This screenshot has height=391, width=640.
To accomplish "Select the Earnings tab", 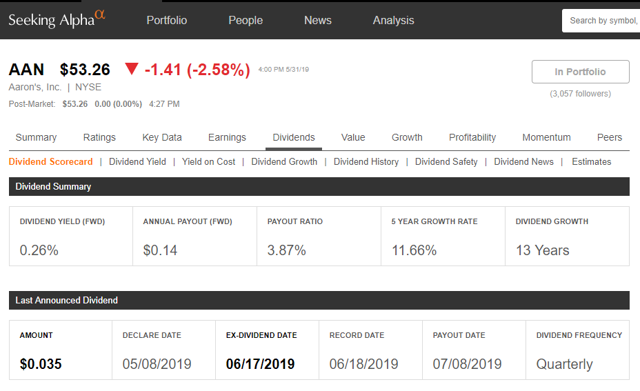I will click(x=227, y=138).
